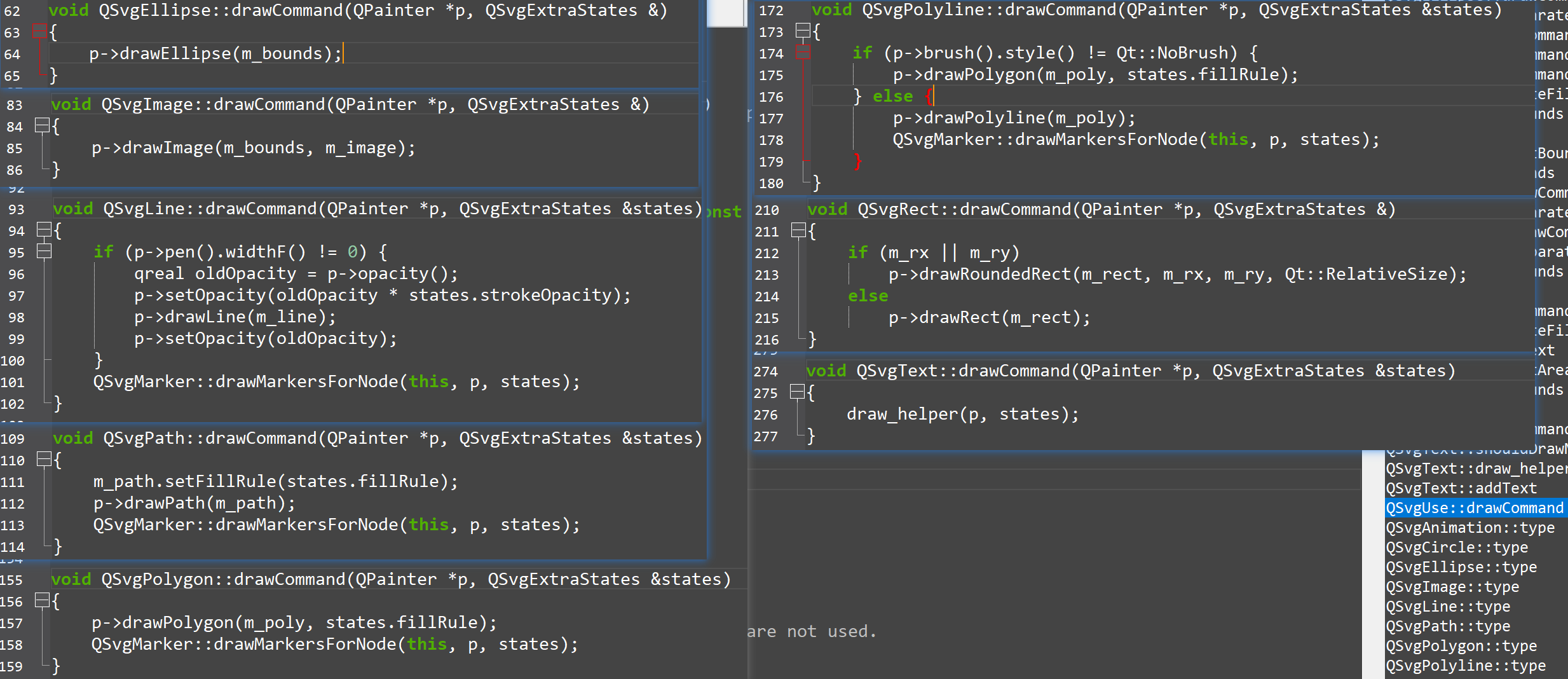The height and width of the screenshot is (679, 1568).
Task: Click the highlighted QSvgUse::drawCommand entry
Action: [1476, 507]
